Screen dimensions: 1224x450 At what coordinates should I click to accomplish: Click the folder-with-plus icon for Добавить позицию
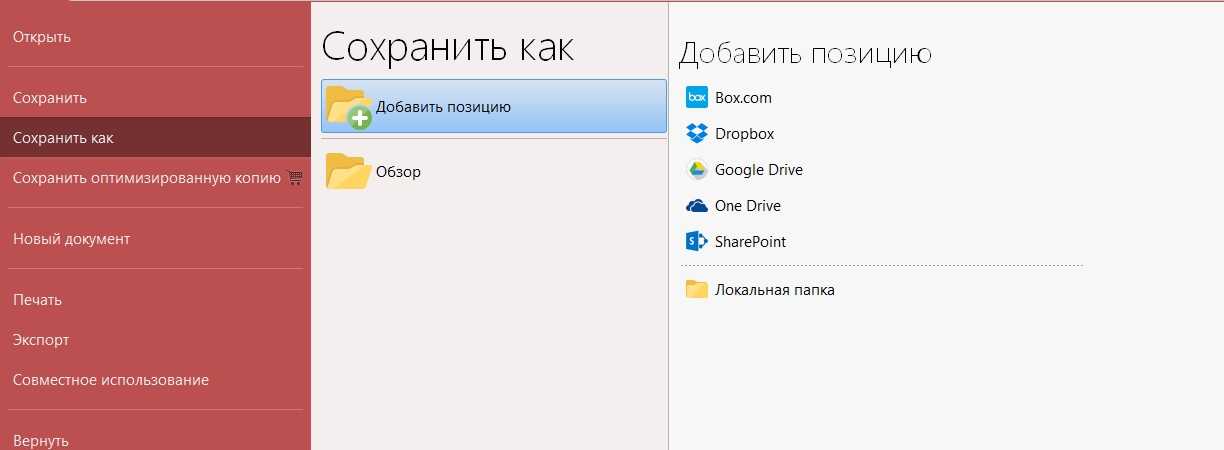pos(348,107)
